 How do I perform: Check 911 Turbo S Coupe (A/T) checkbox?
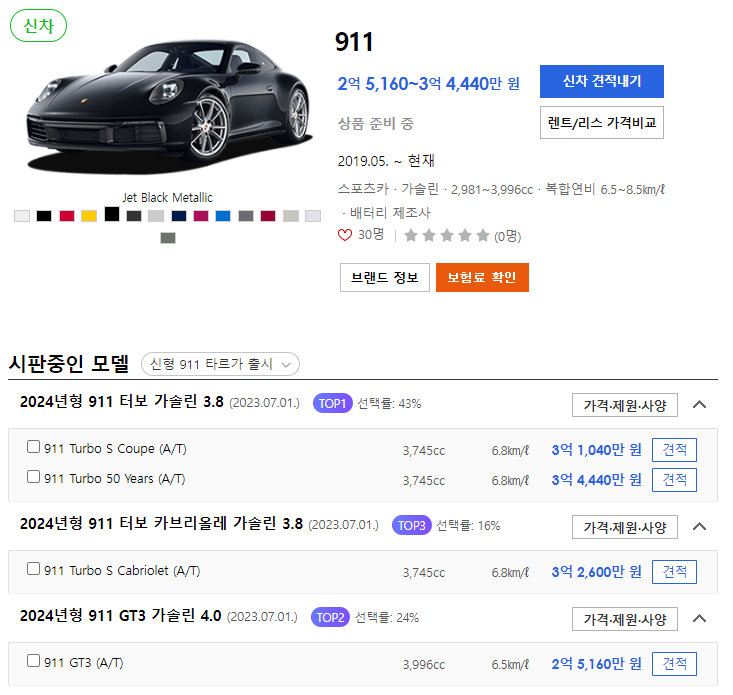pos(33,447)
